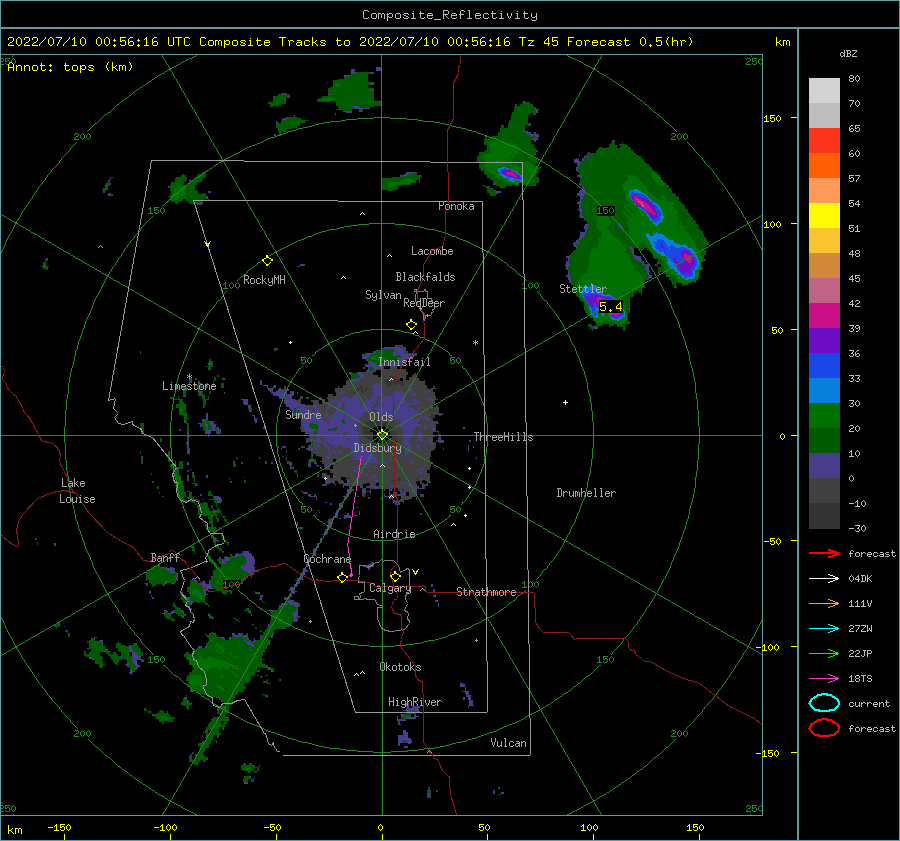Click the yellow diamond marker near RockyMH
This screenshot has width=900, height=841.
[x=267, y=261]
